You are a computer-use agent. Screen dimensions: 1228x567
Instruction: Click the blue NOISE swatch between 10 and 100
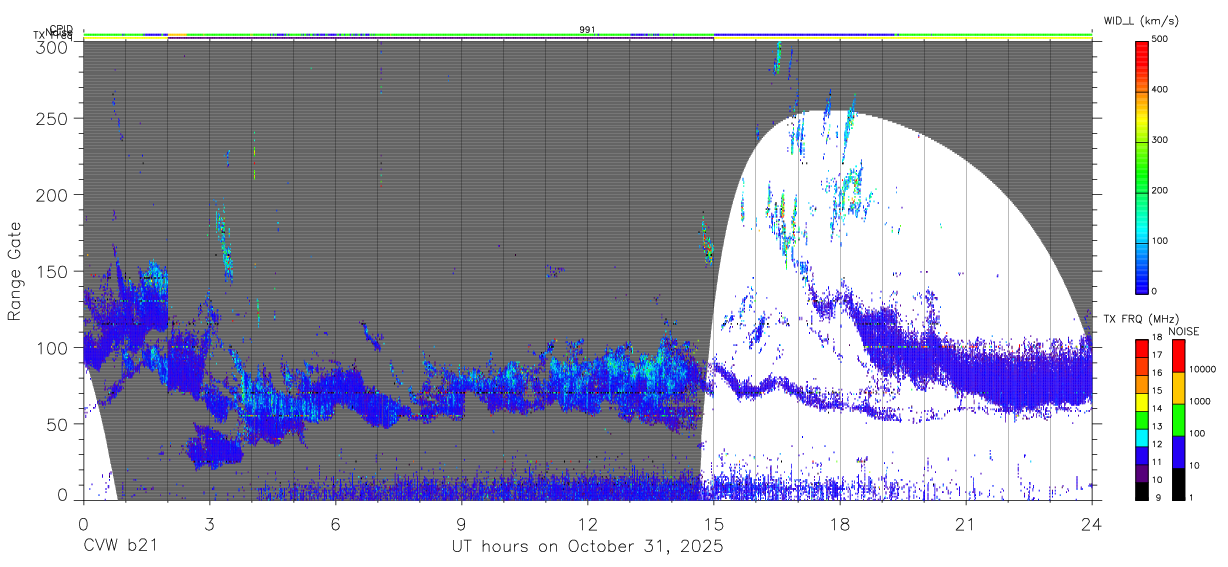click(1177, 451)
